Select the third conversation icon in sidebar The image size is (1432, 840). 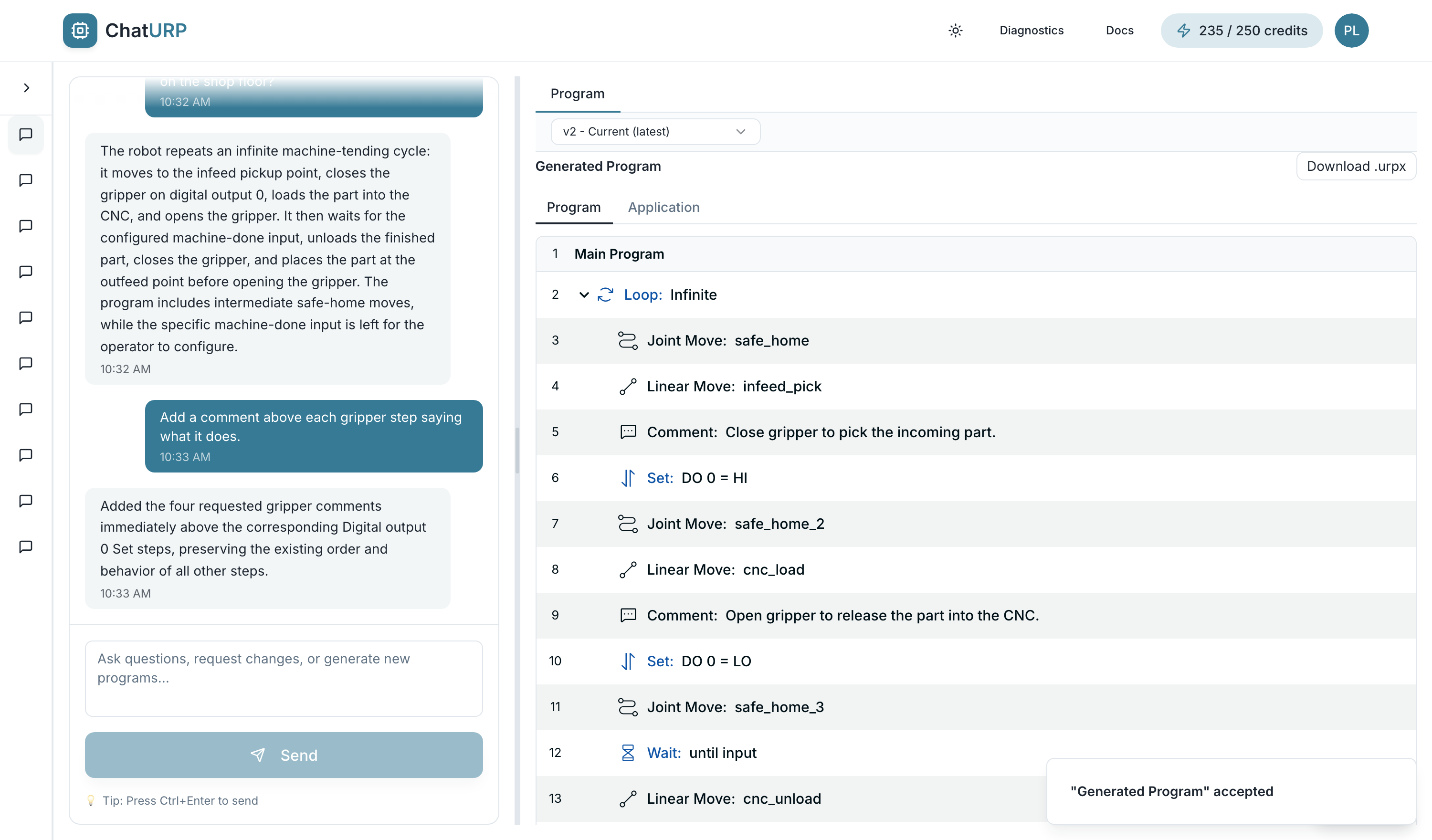coord(26,226)
